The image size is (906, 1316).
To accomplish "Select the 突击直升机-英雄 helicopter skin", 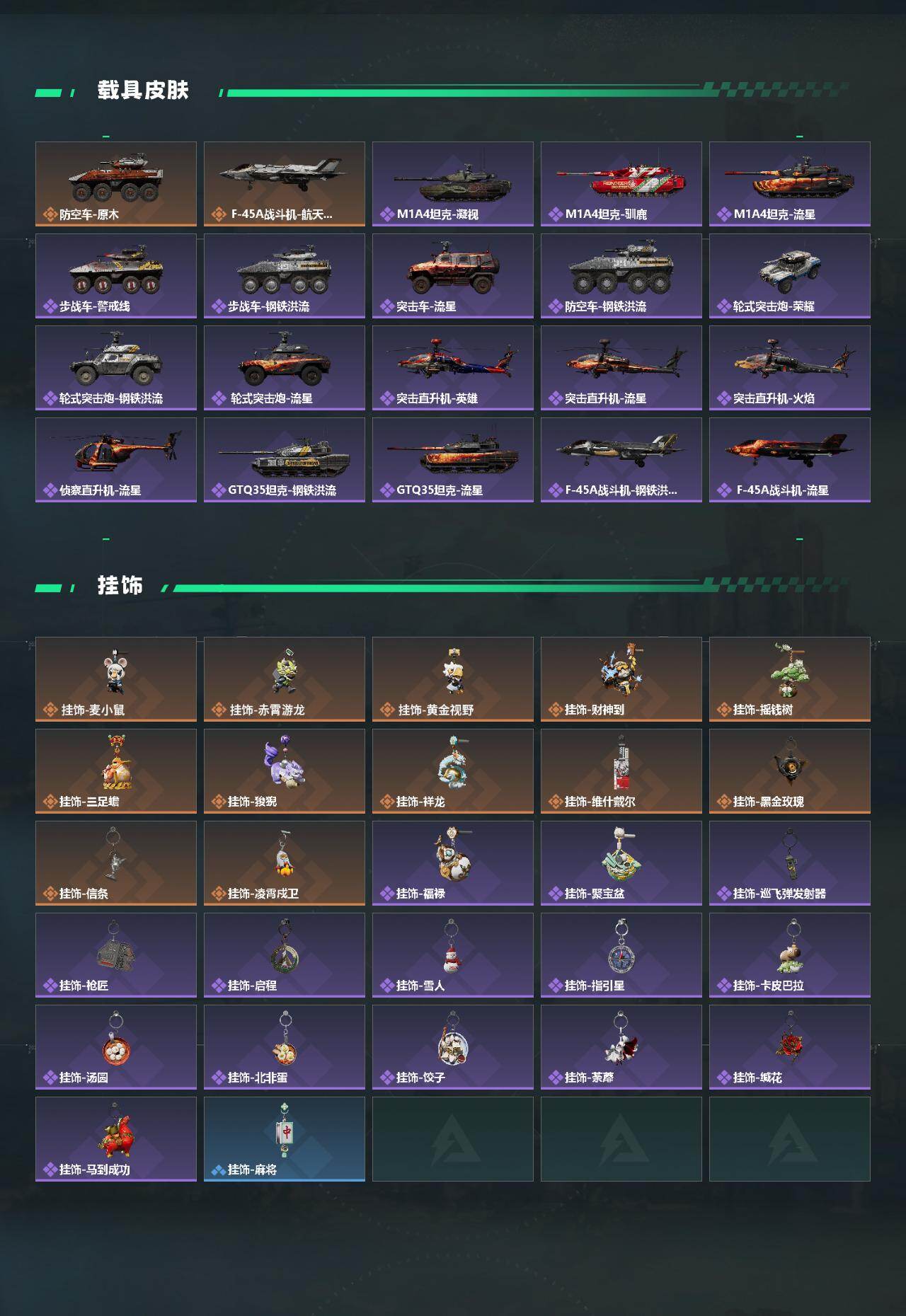I will click(453, 368).
